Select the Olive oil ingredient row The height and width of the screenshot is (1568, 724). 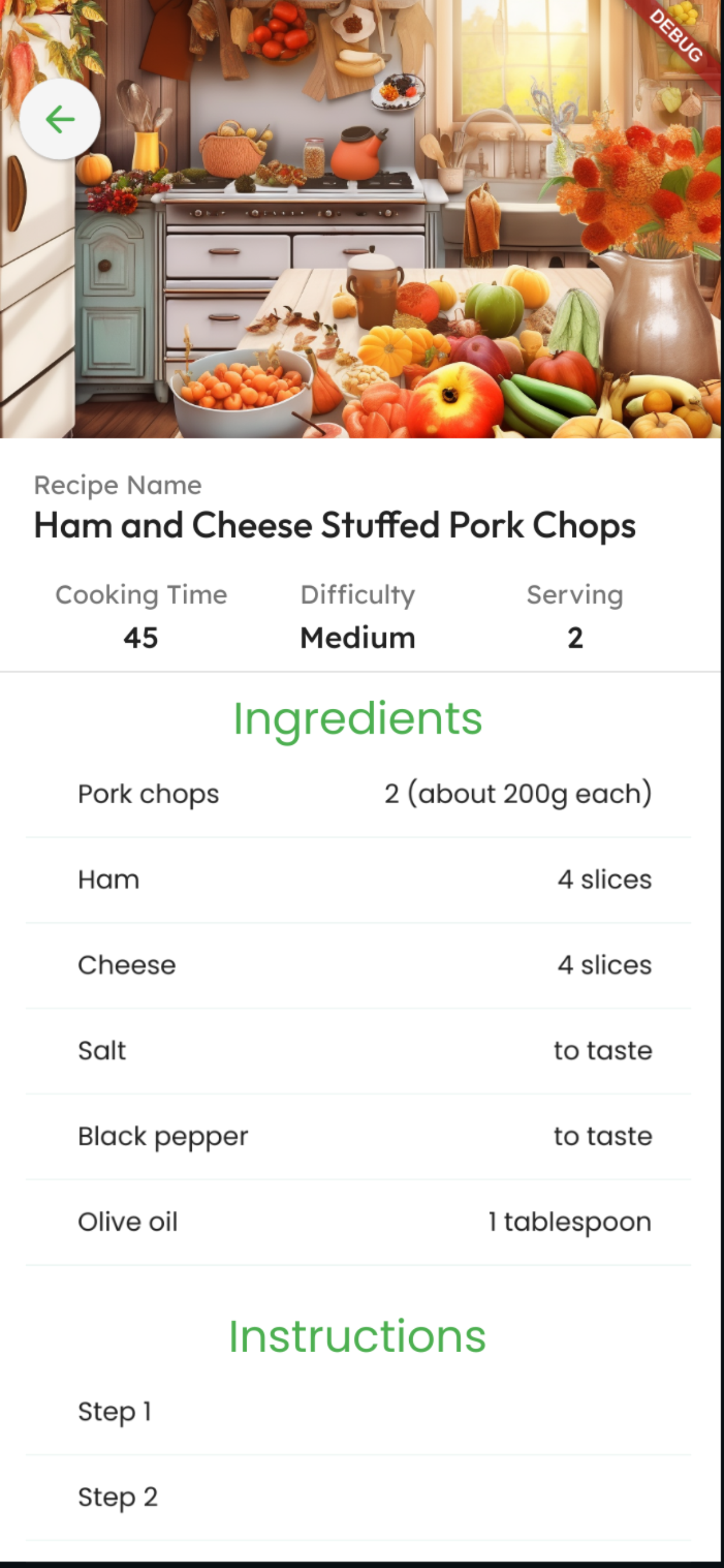[359, 1222]
